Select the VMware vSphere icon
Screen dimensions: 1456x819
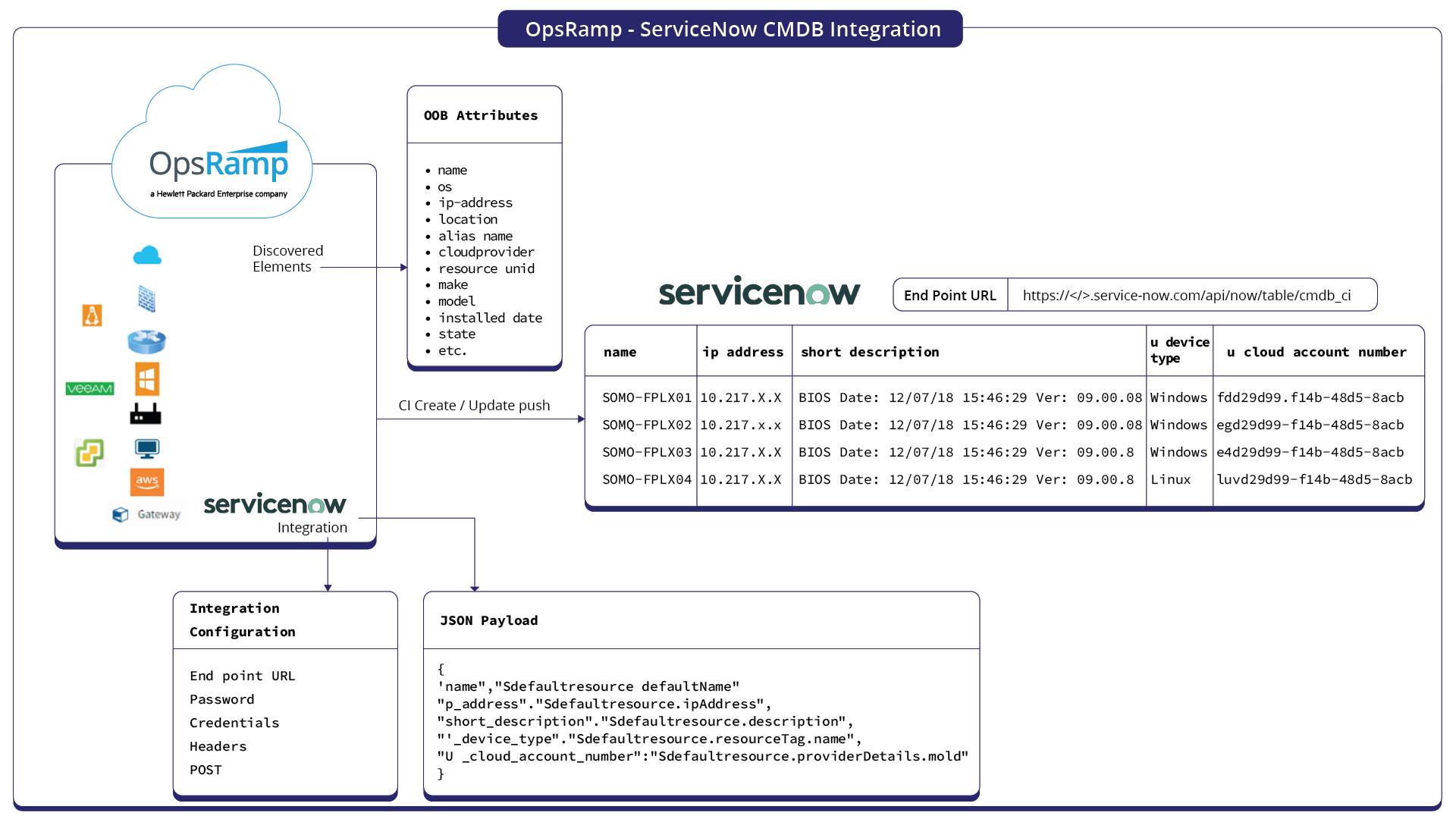(x=89, y=453)
